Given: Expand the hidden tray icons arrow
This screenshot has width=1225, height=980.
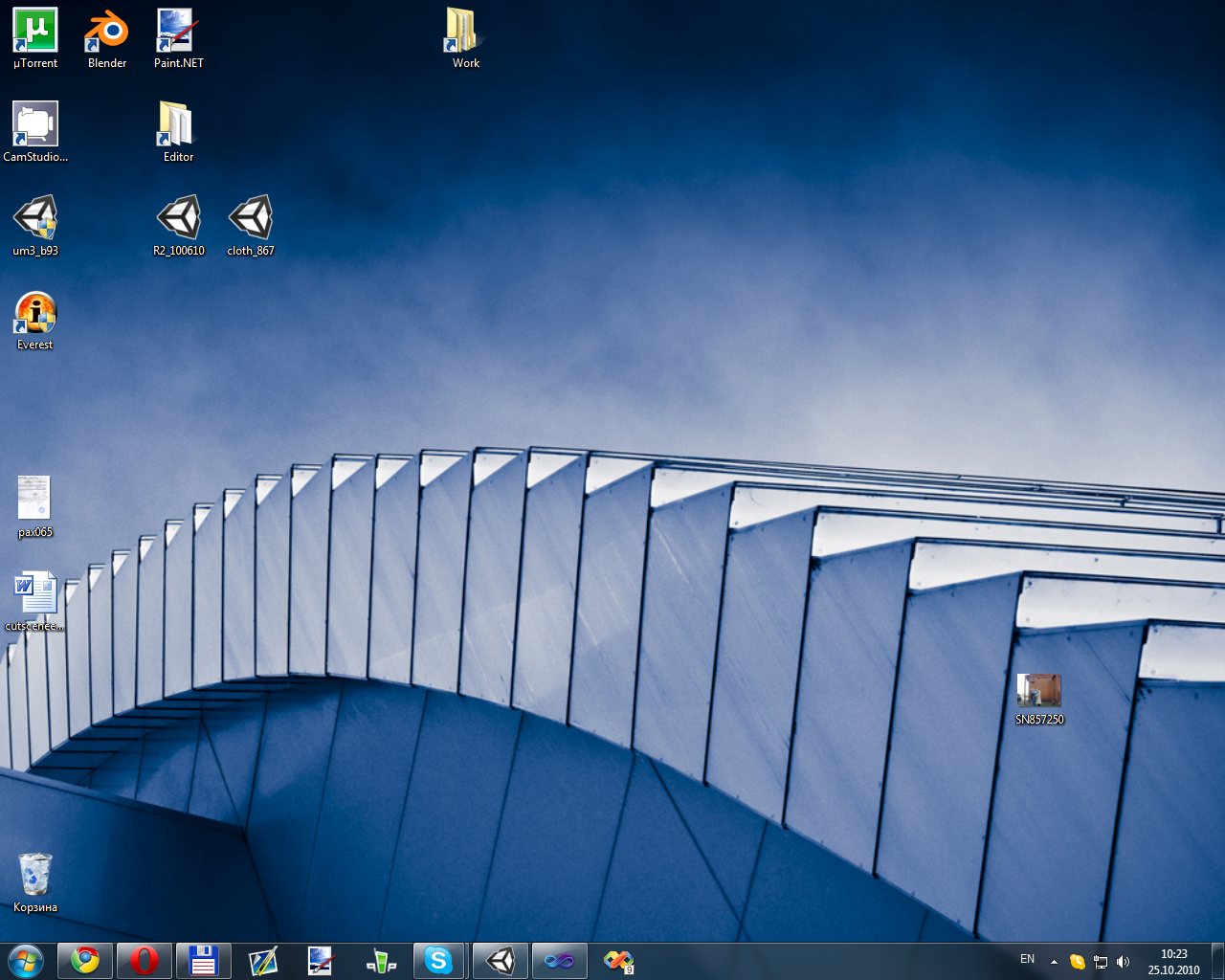Looking at the screenshot, I should [1054, 962].
